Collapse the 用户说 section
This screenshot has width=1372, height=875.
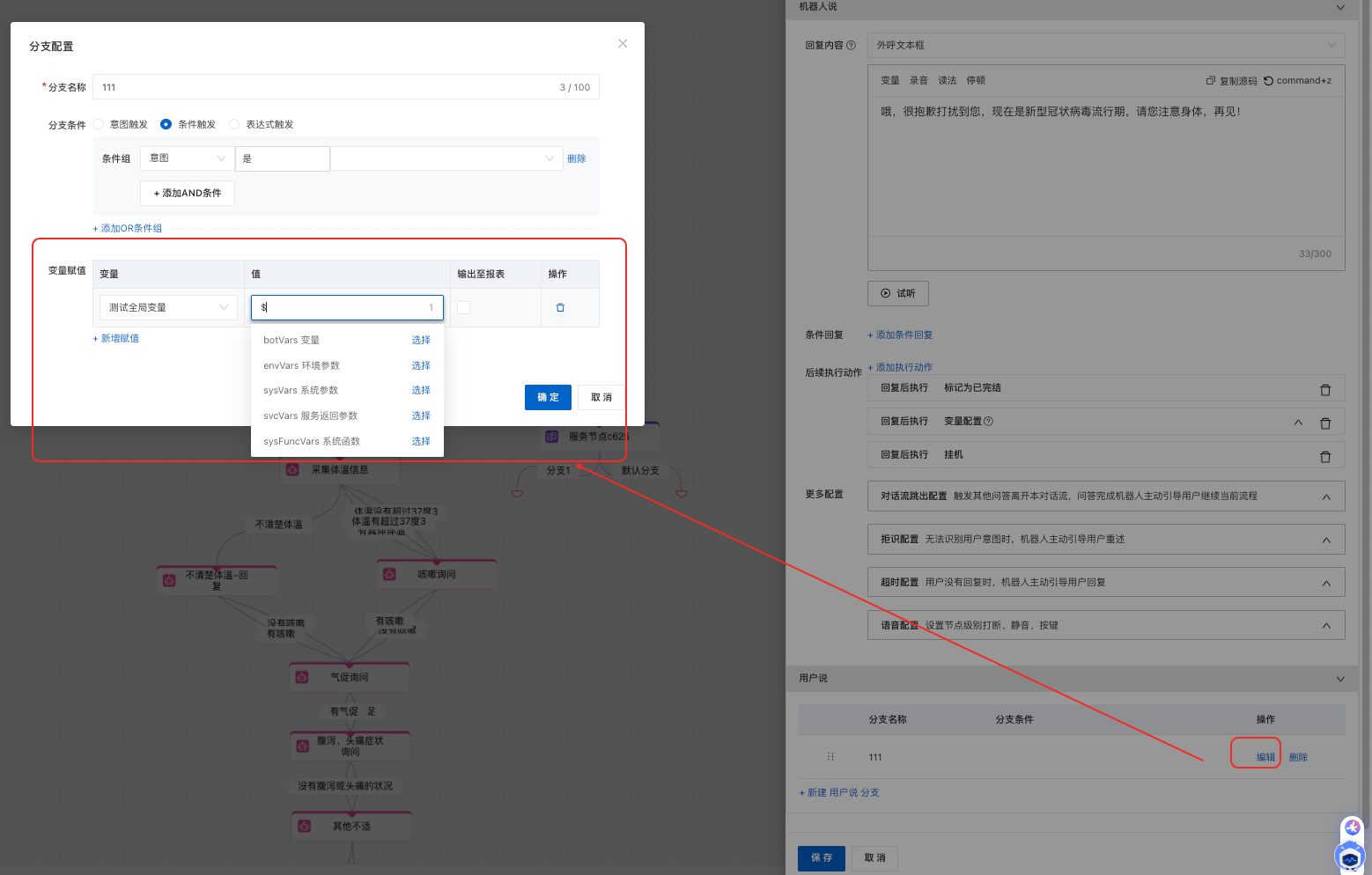coord(1340,680)
